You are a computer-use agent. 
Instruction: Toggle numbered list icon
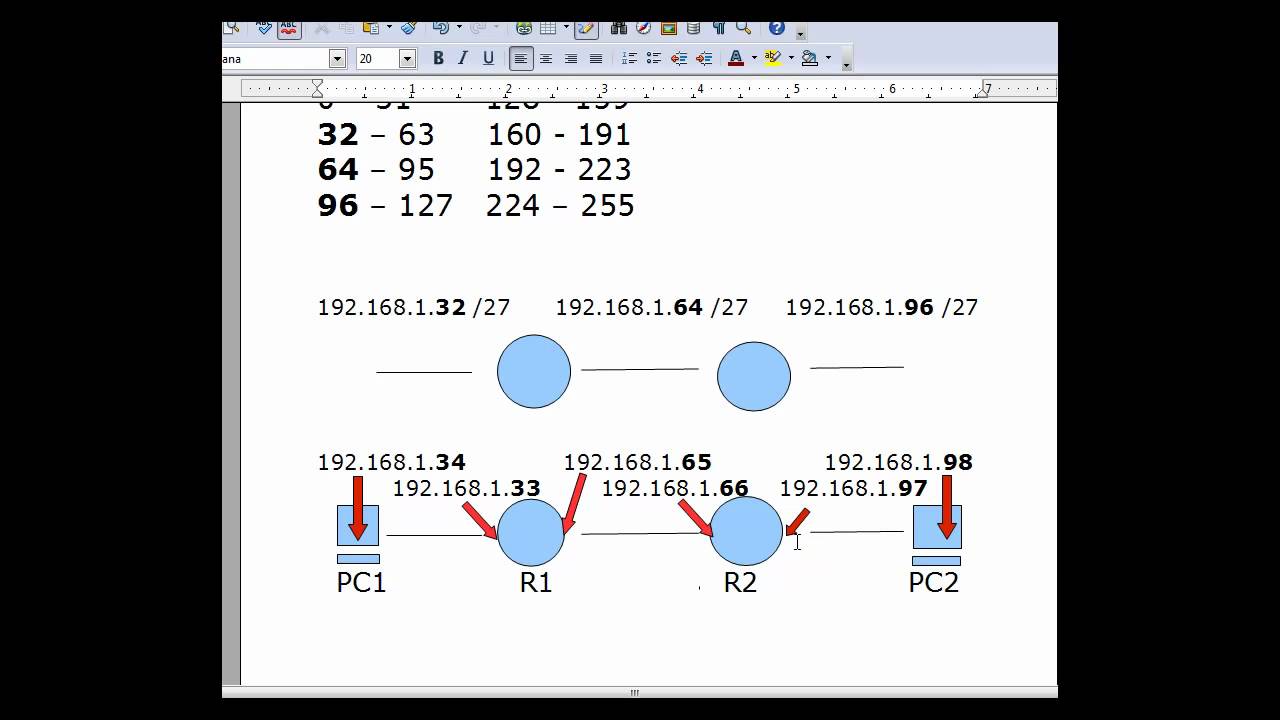coord(629,59)
